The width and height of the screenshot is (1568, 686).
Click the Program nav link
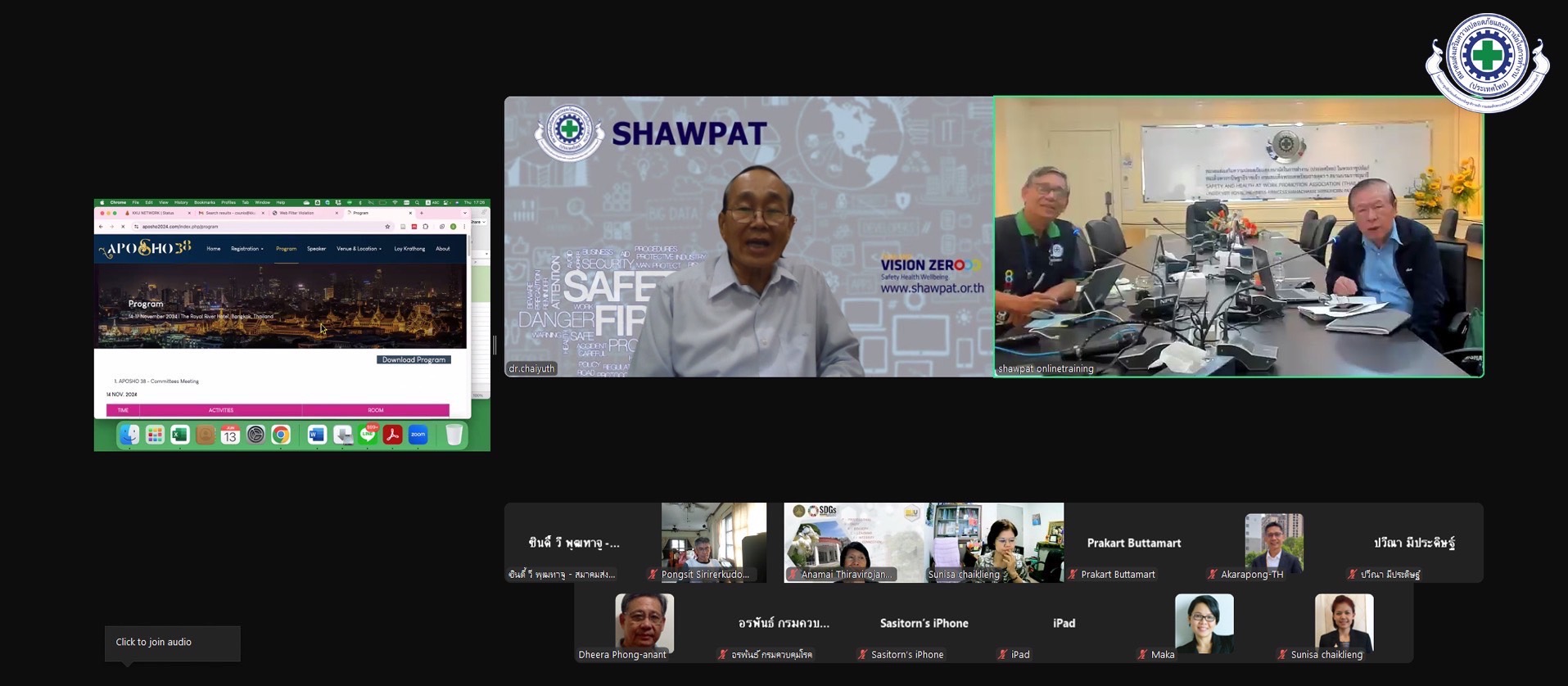(x=286, y=249)
